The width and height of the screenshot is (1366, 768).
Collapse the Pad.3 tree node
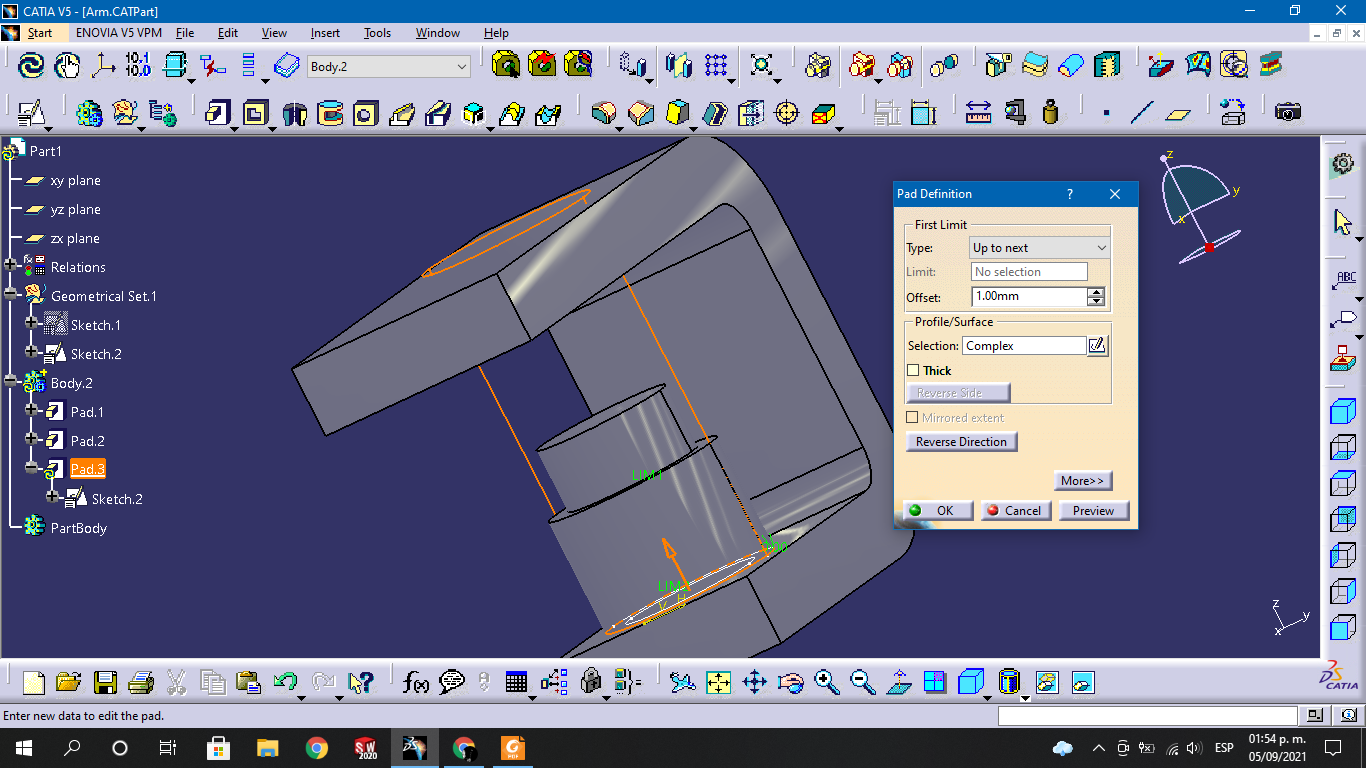[x=31, y=468]
